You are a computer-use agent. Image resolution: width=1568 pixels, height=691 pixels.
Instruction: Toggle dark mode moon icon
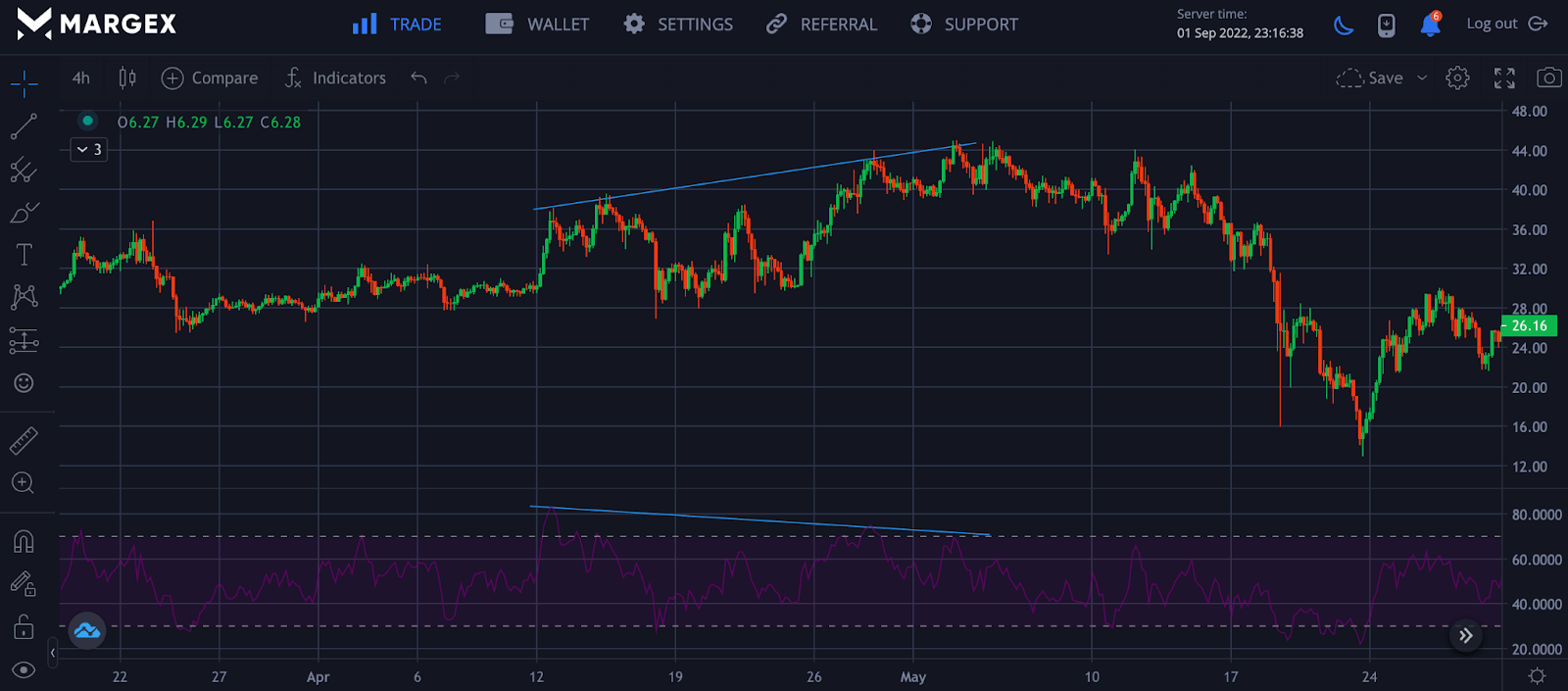click(x=1344, y=25)
